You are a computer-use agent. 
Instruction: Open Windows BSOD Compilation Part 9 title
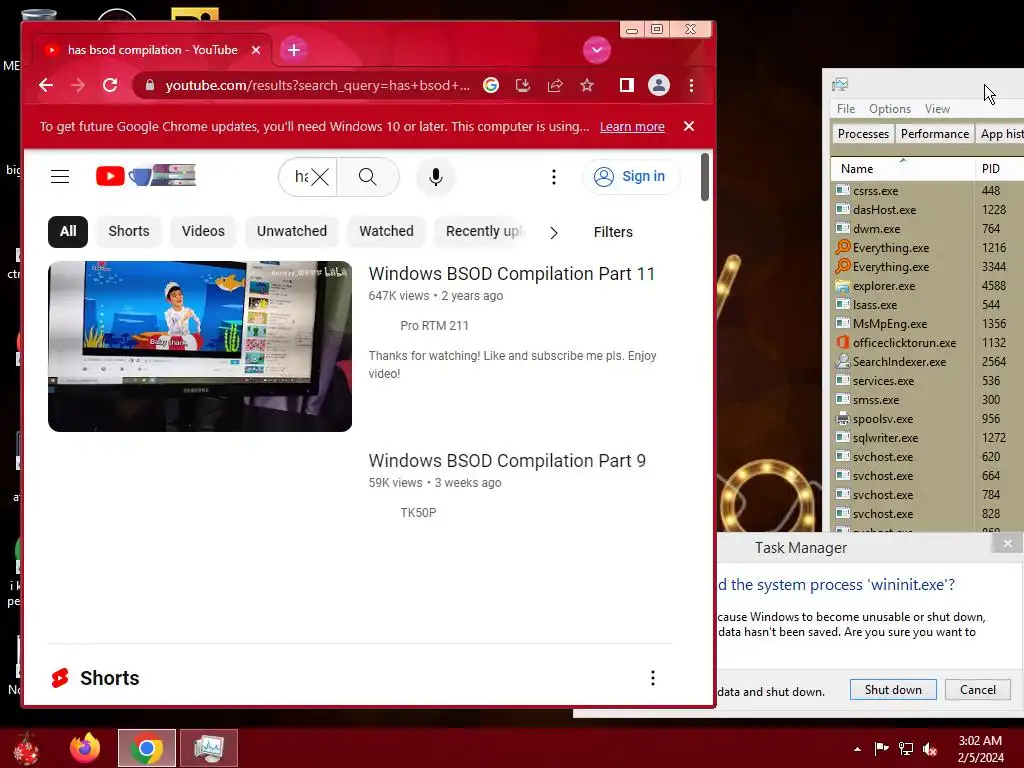point(507,460)
